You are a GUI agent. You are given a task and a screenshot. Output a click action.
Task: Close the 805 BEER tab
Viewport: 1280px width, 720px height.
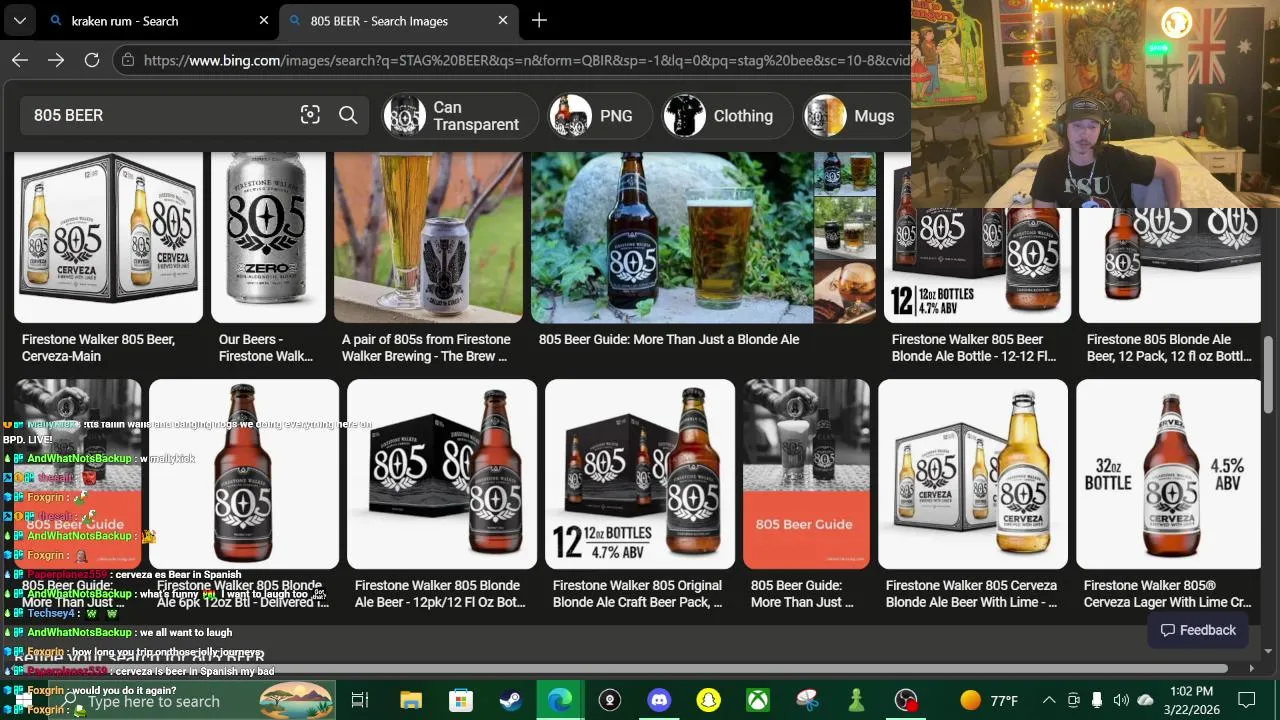503,20
